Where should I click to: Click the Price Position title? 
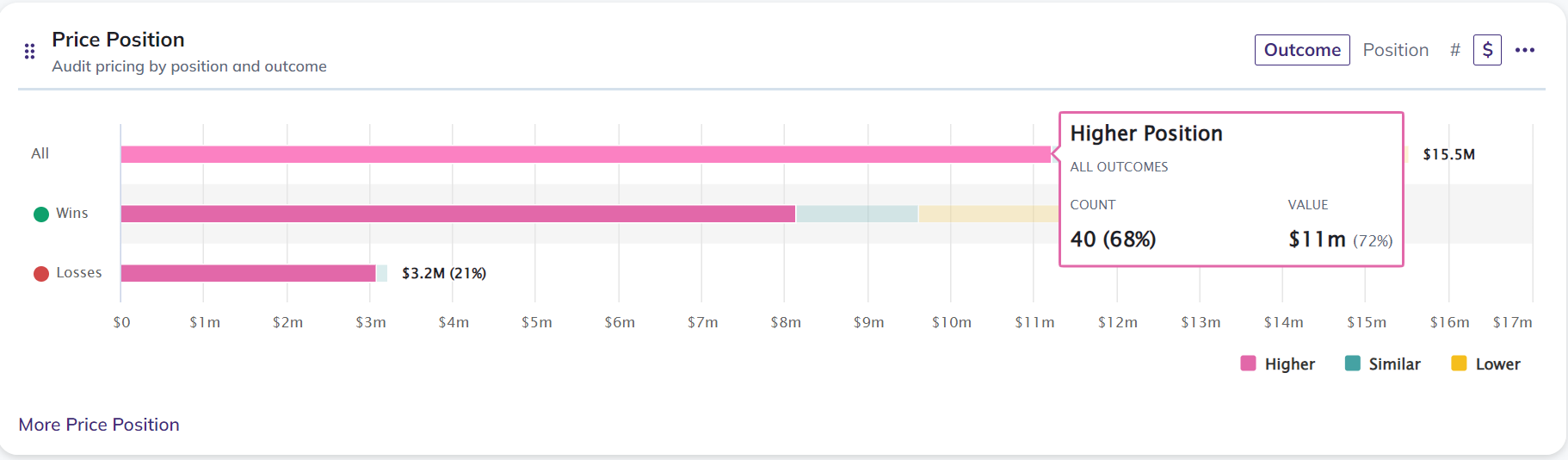click(118, 40)
